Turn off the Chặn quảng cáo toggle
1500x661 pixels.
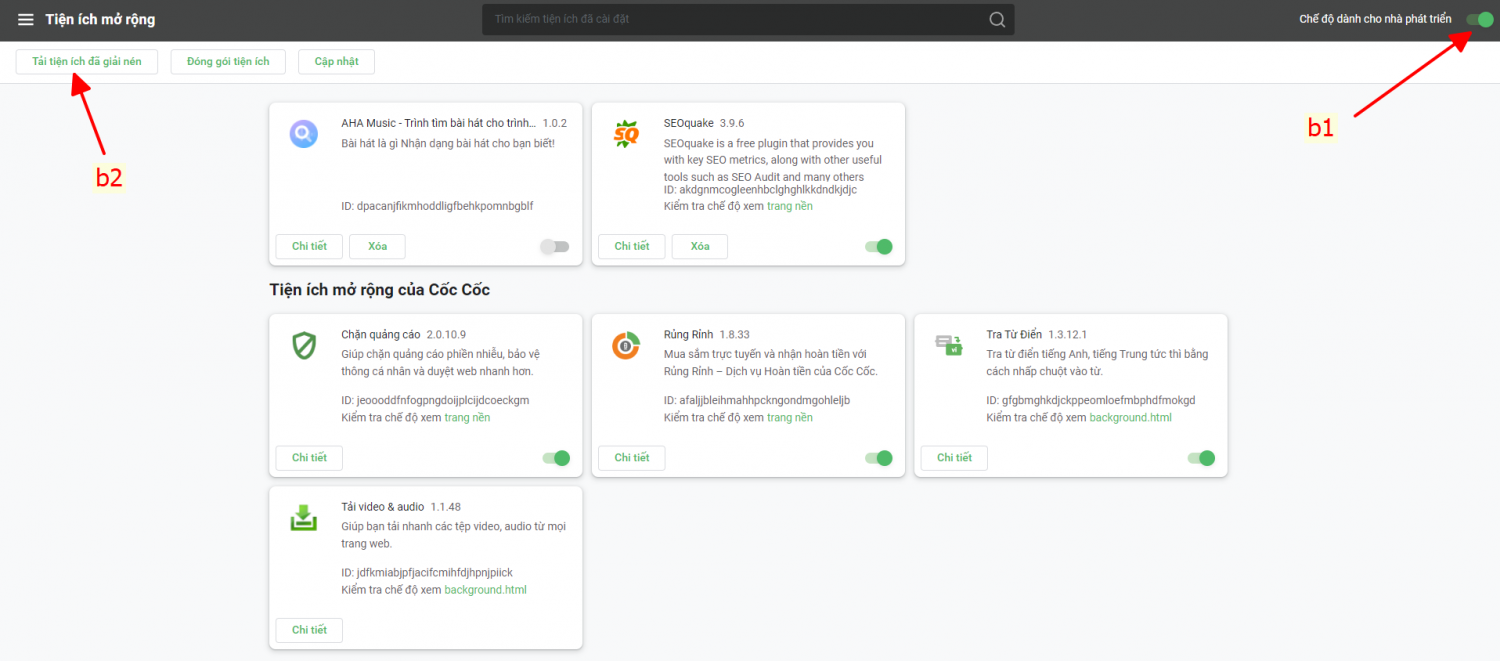point(555,458)
